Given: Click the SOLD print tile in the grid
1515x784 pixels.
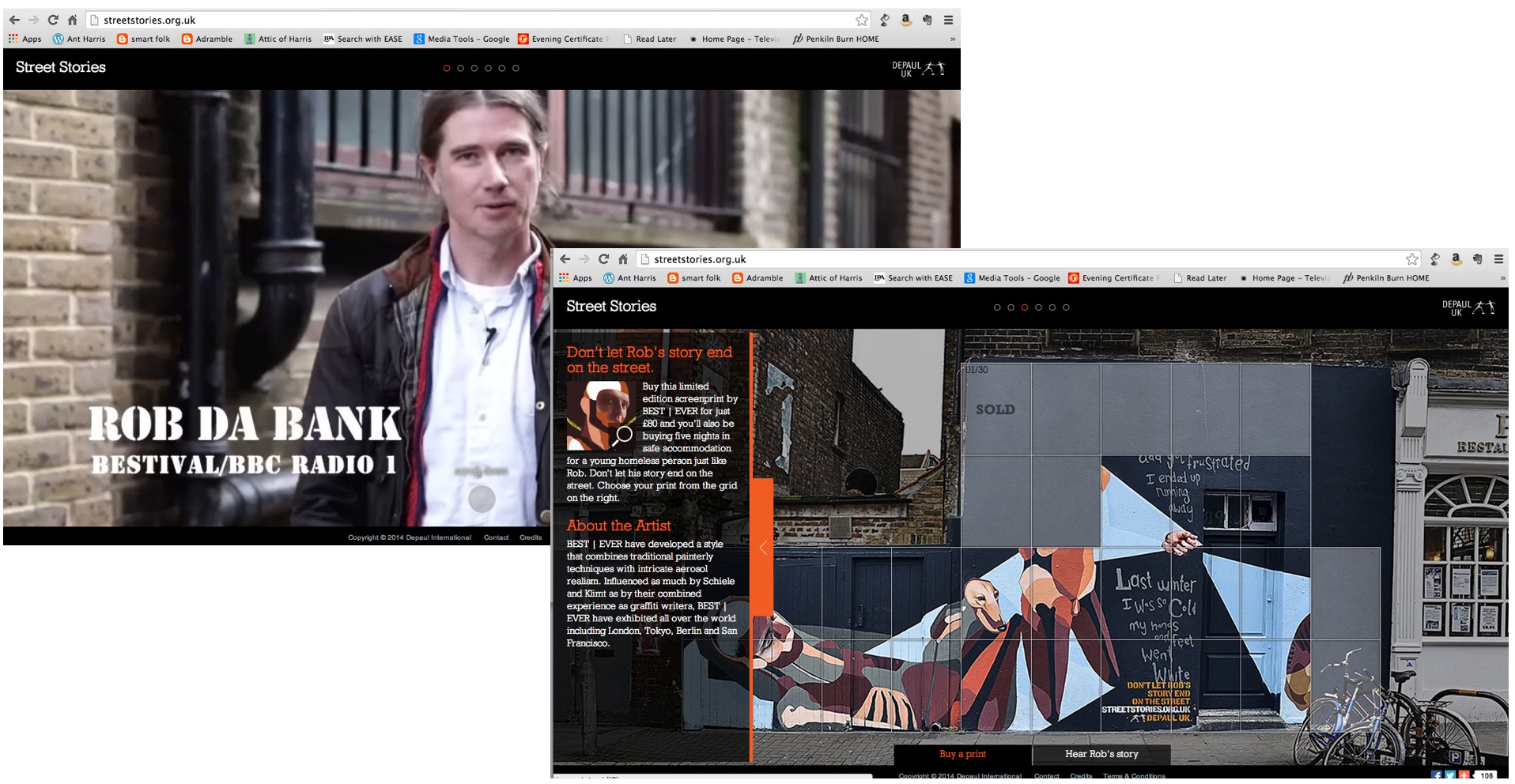Looking at the screenshot, I should tap(996, 409).
